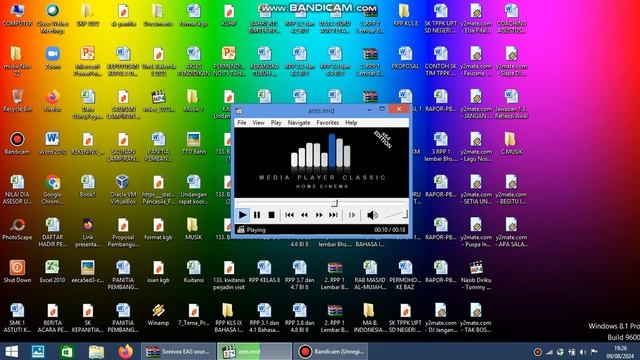Select the Nasib Diriku - Tommy video file

point(476,275)
